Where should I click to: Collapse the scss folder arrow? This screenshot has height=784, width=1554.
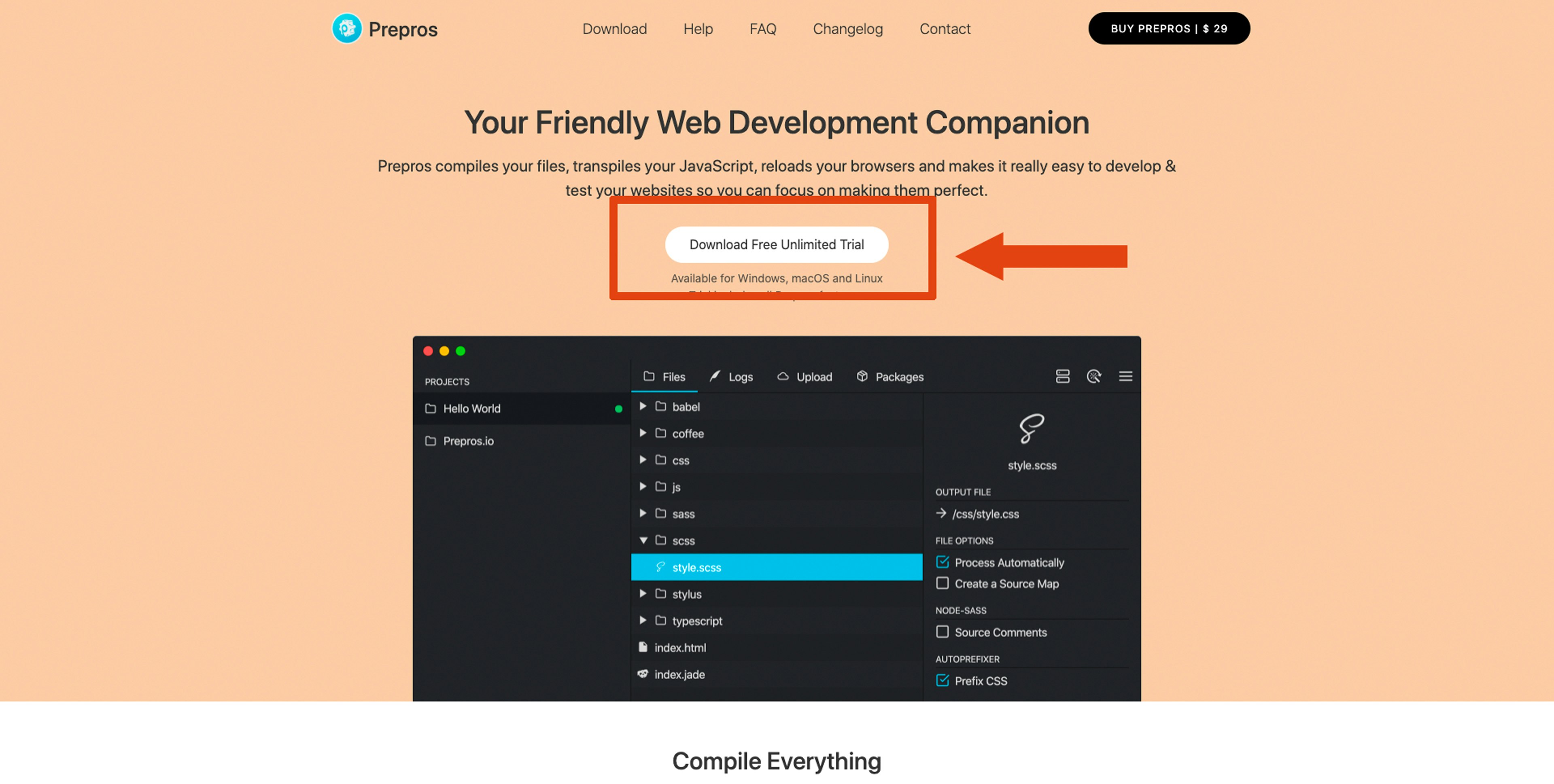tap(643, 540)
